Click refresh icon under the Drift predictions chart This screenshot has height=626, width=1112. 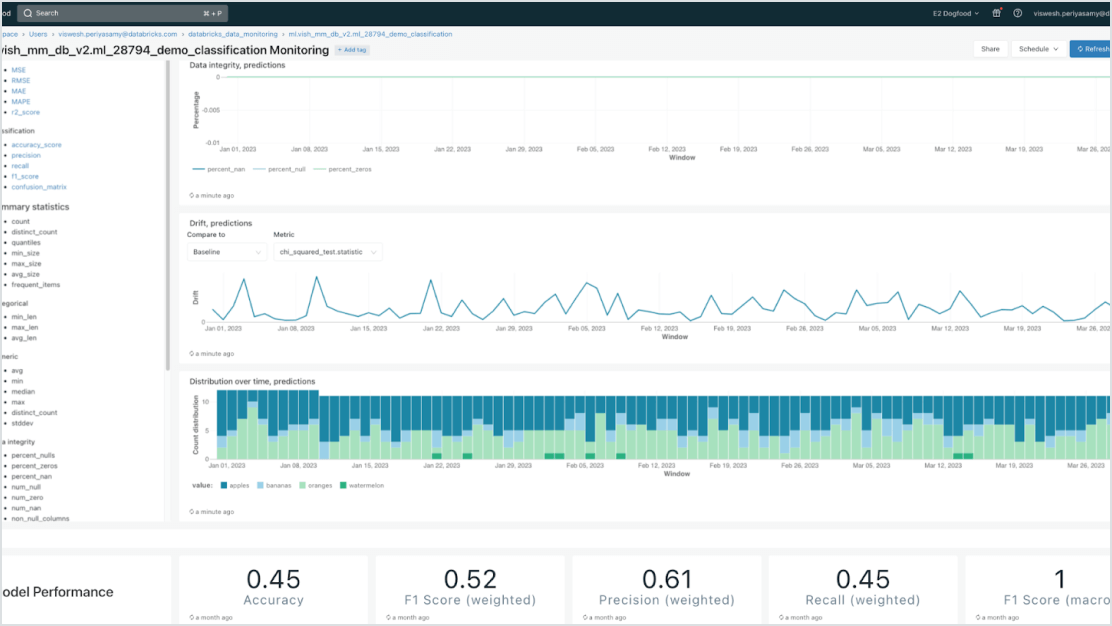[192, 353]
